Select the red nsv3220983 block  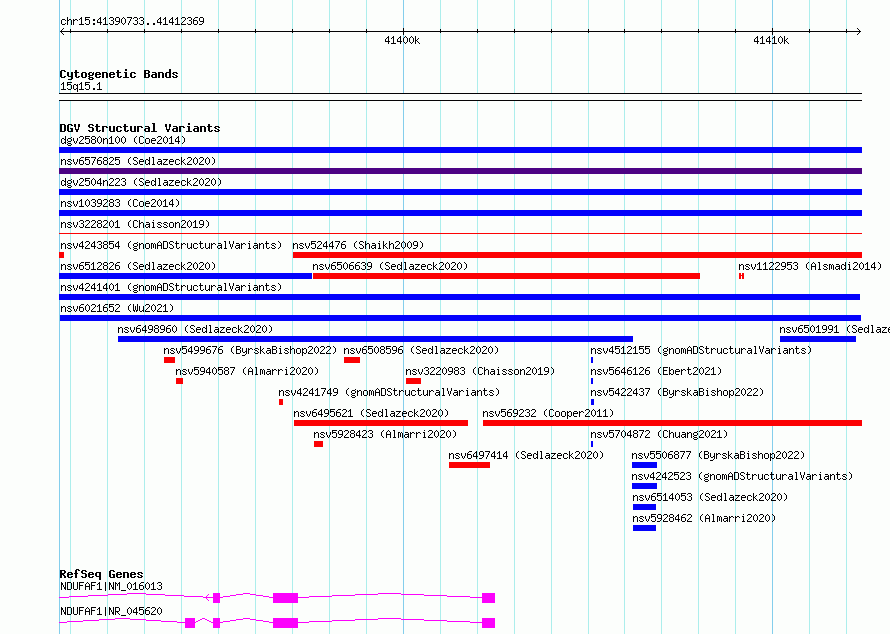(413, 381)
